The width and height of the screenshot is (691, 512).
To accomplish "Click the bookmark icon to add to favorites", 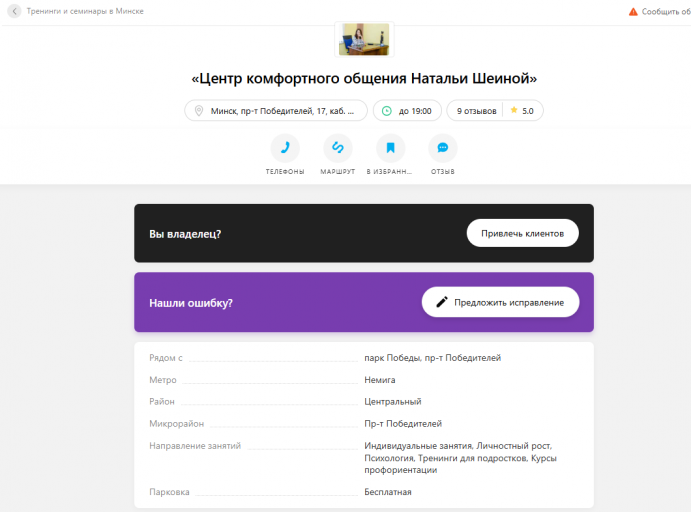I will click(x=390, y=148).
